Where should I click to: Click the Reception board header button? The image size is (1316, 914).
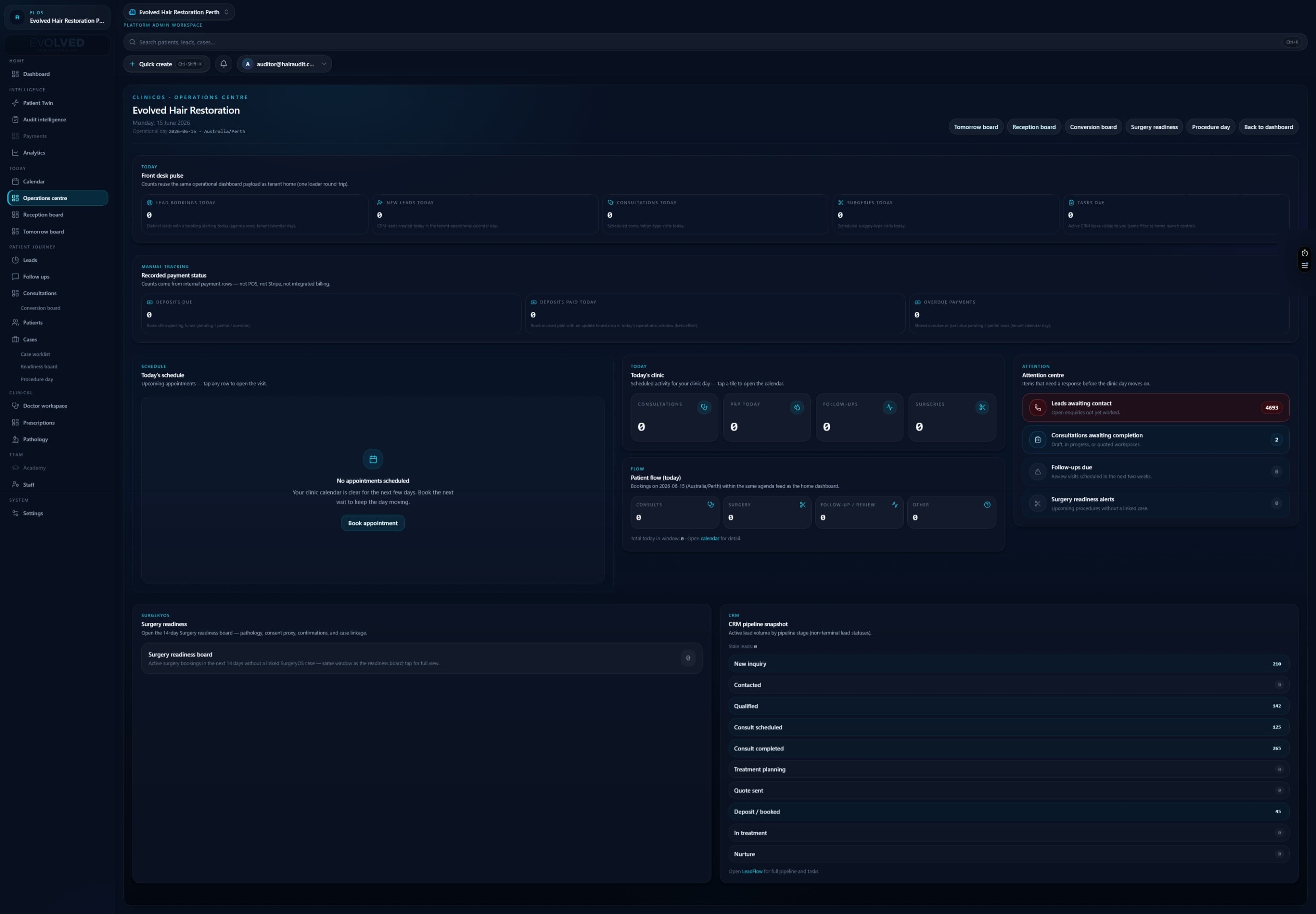[x=1034, y=127]
